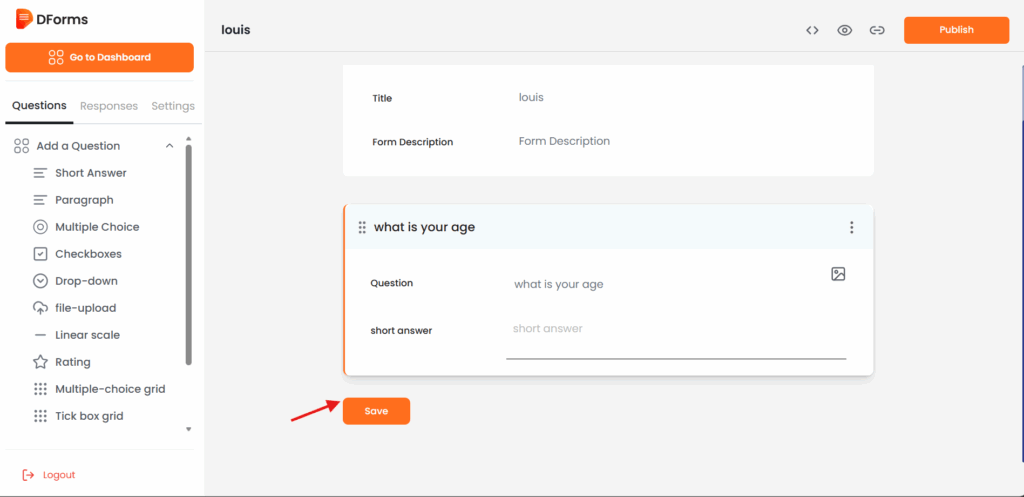Go to Dashboard
The width and height of the screenshot is (1024, 497).
[99, 58]
